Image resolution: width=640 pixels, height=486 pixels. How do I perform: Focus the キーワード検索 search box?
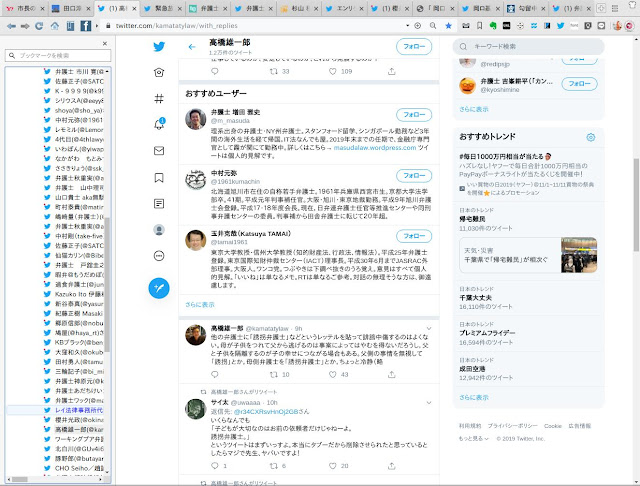528,47
